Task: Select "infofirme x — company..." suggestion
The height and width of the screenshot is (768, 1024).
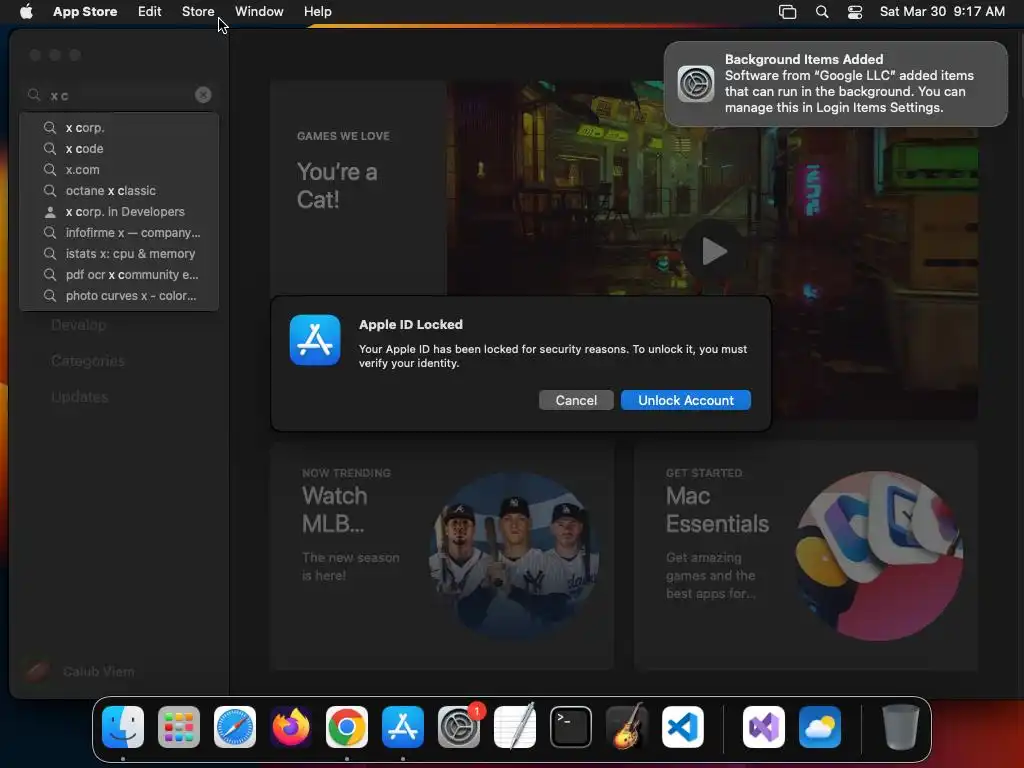Action: pyautogui.click(x=119, y=232)
